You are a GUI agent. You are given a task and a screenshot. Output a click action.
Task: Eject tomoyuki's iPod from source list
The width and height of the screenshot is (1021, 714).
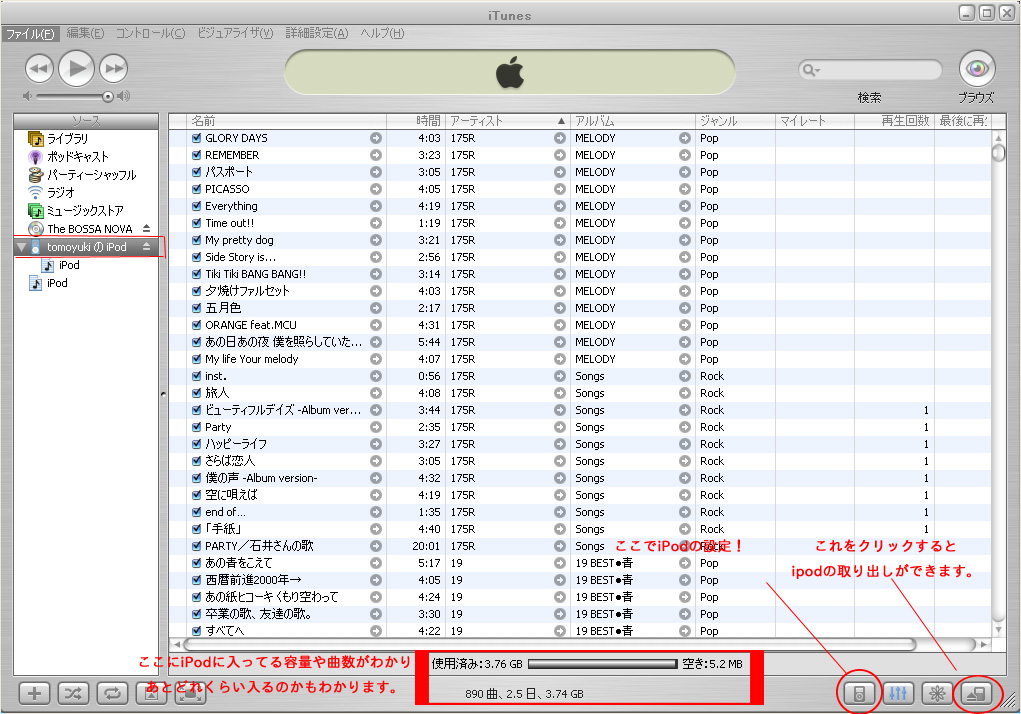[x=147, y=247]
